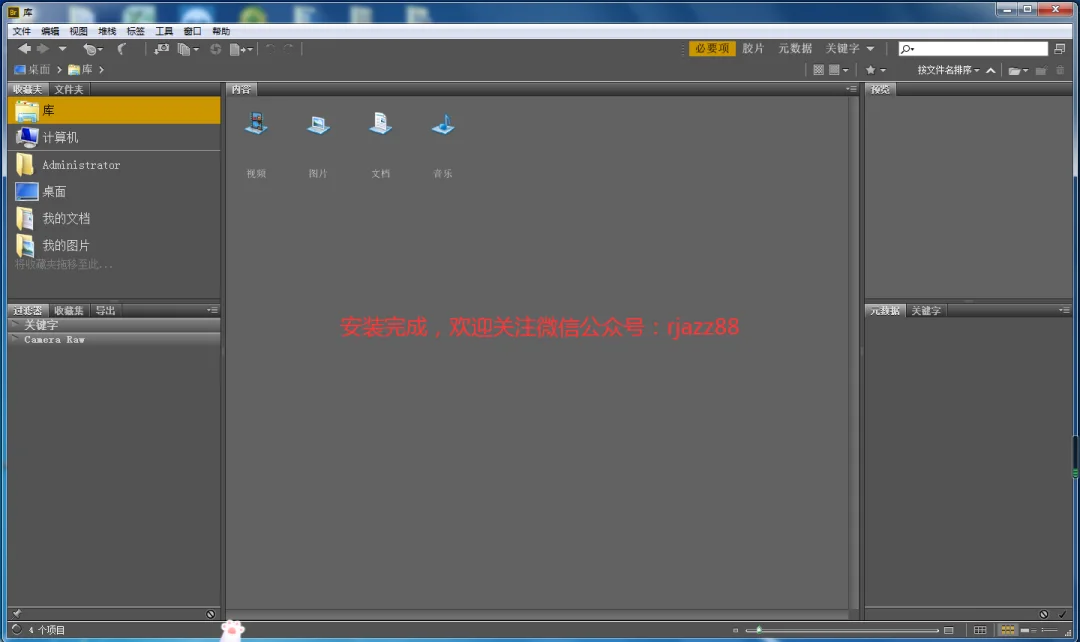This screenshot has width=1080, height=642.
Task: Rotate 90° clockwise
Action: coord(289,49)
